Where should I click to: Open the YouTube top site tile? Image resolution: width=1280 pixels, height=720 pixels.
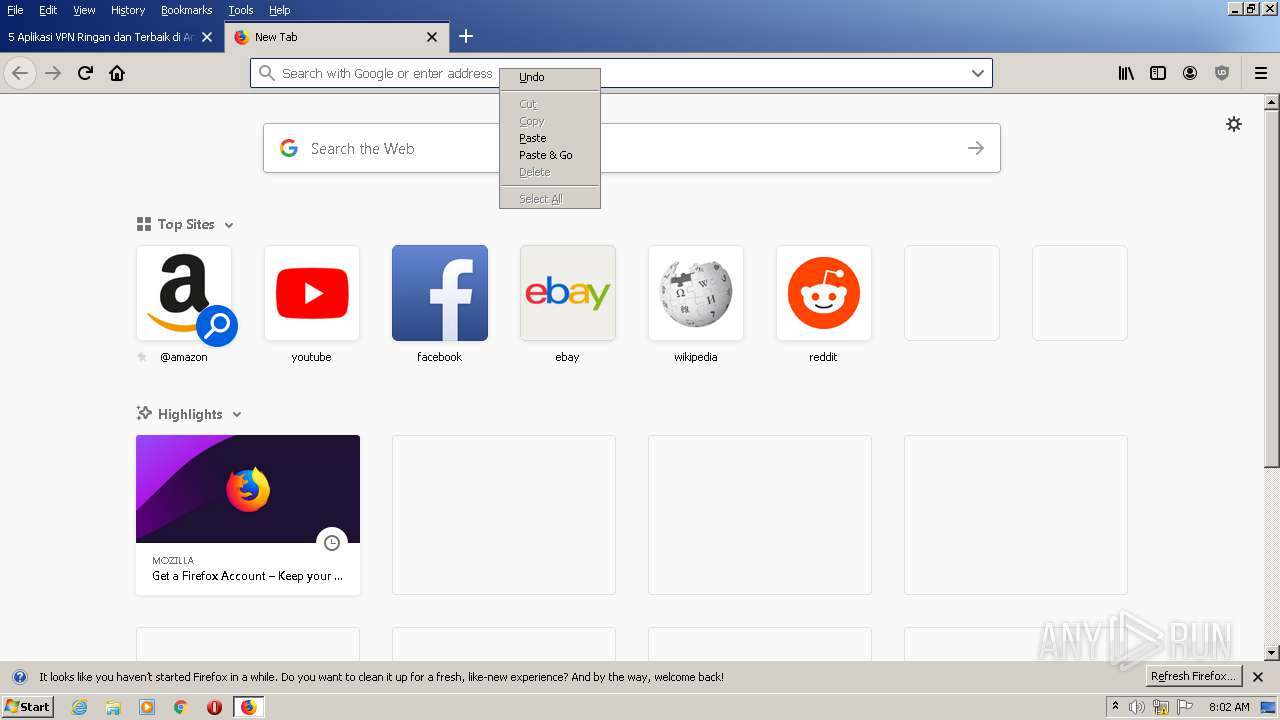[x=312, y=293]
